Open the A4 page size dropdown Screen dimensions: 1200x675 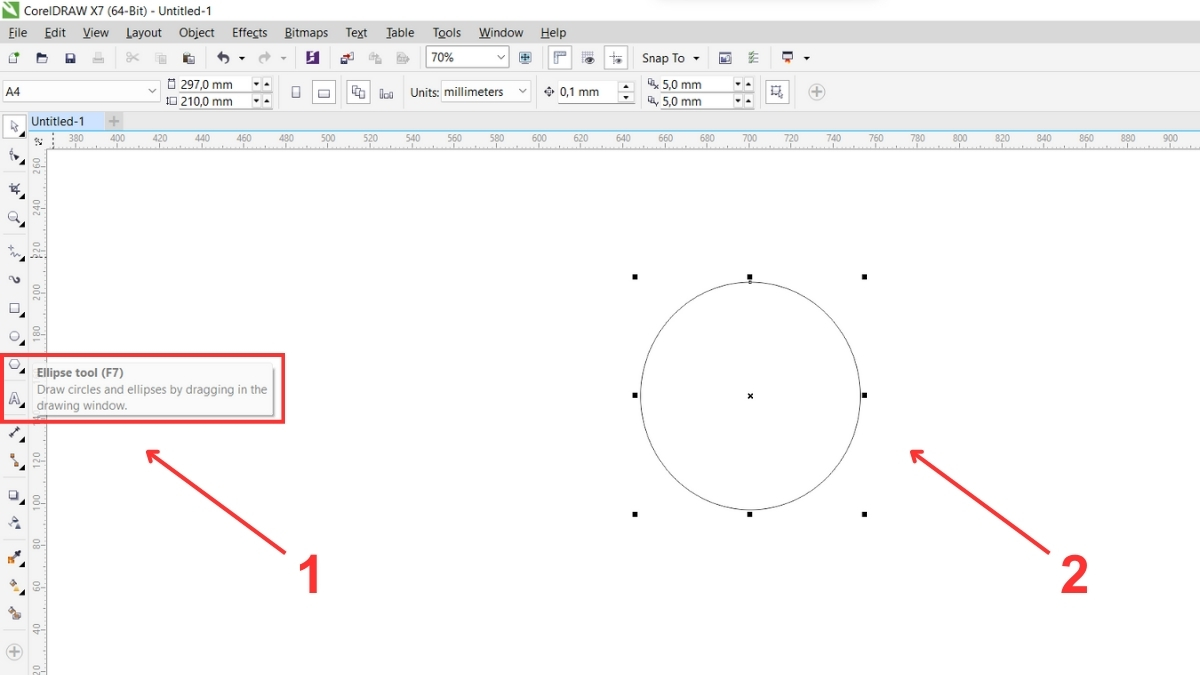(x=153, y=91)
